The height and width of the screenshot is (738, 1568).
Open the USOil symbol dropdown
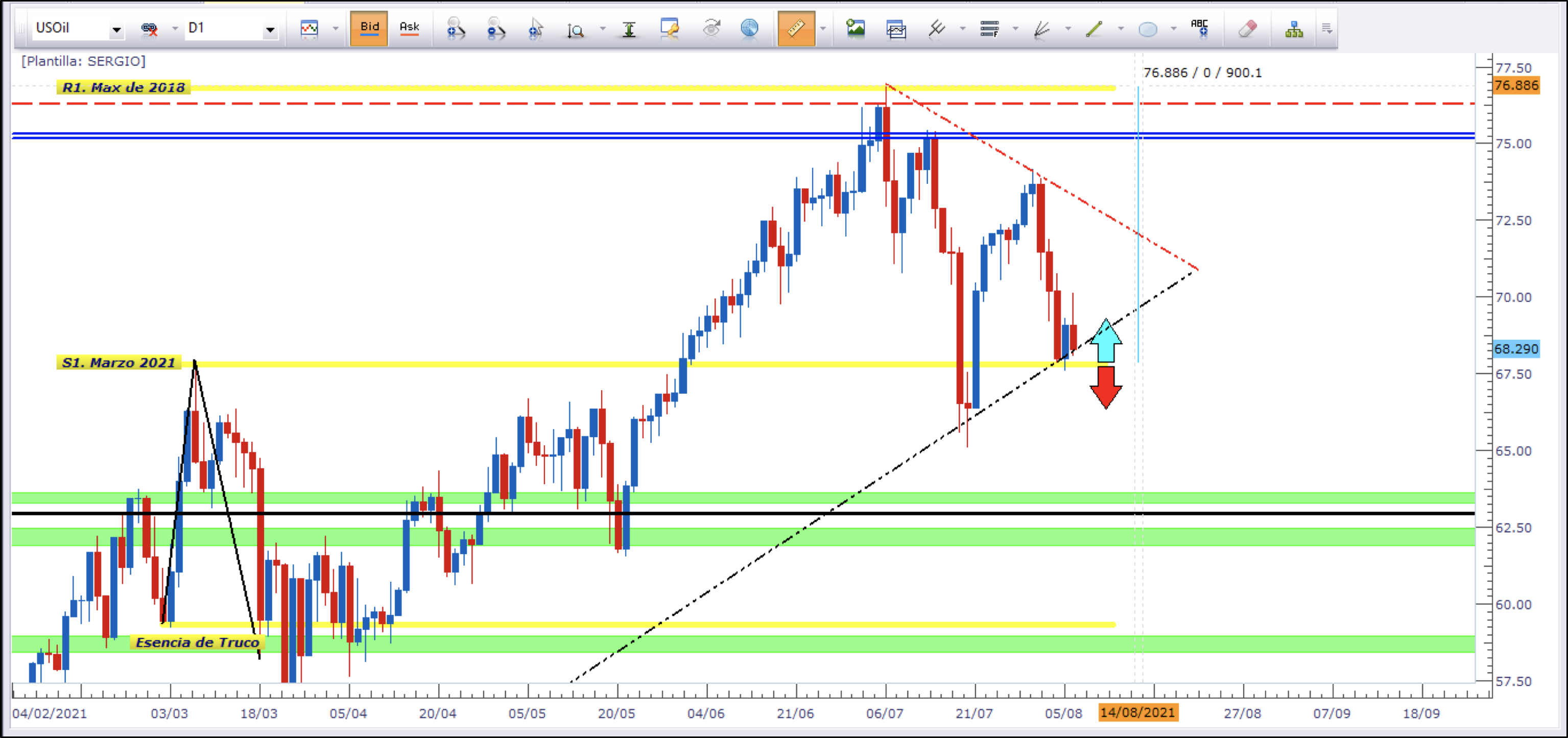[x=116, y=29]
